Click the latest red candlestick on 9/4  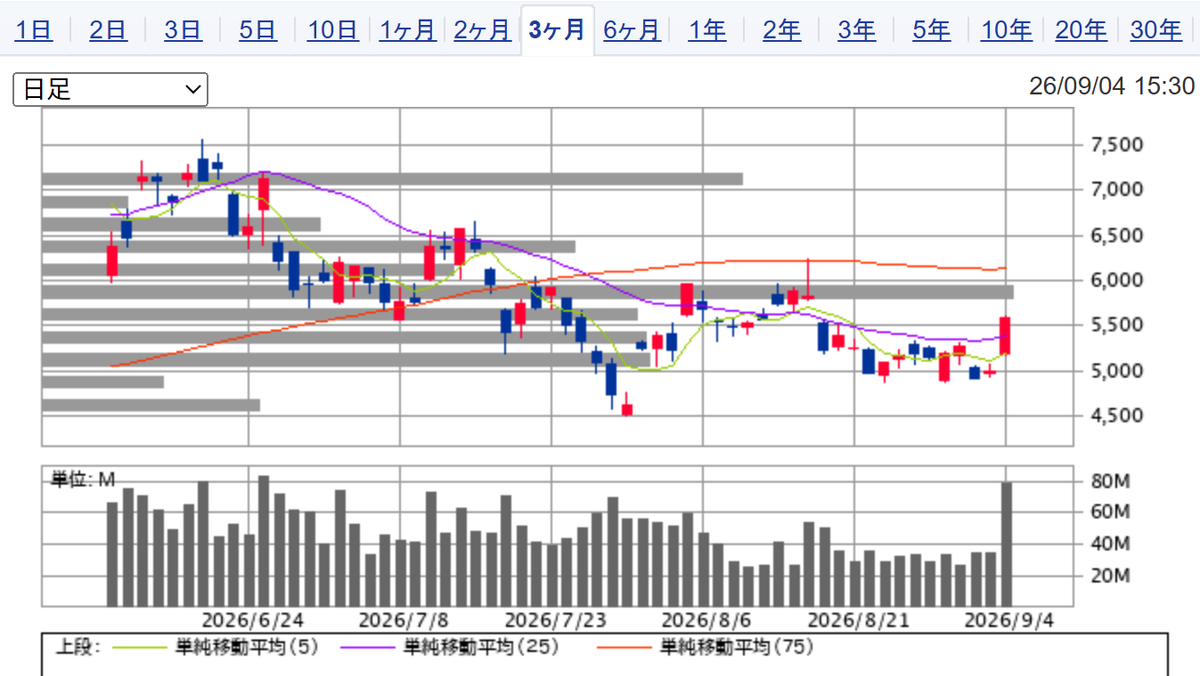click(x=1005, y=336)
